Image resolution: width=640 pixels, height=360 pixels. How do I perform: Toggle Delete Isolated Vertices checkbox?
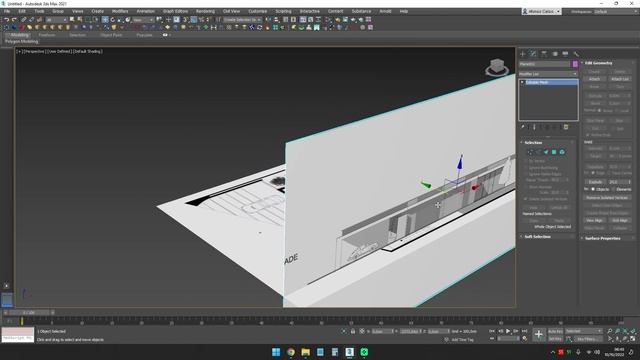tap(526, 199)
